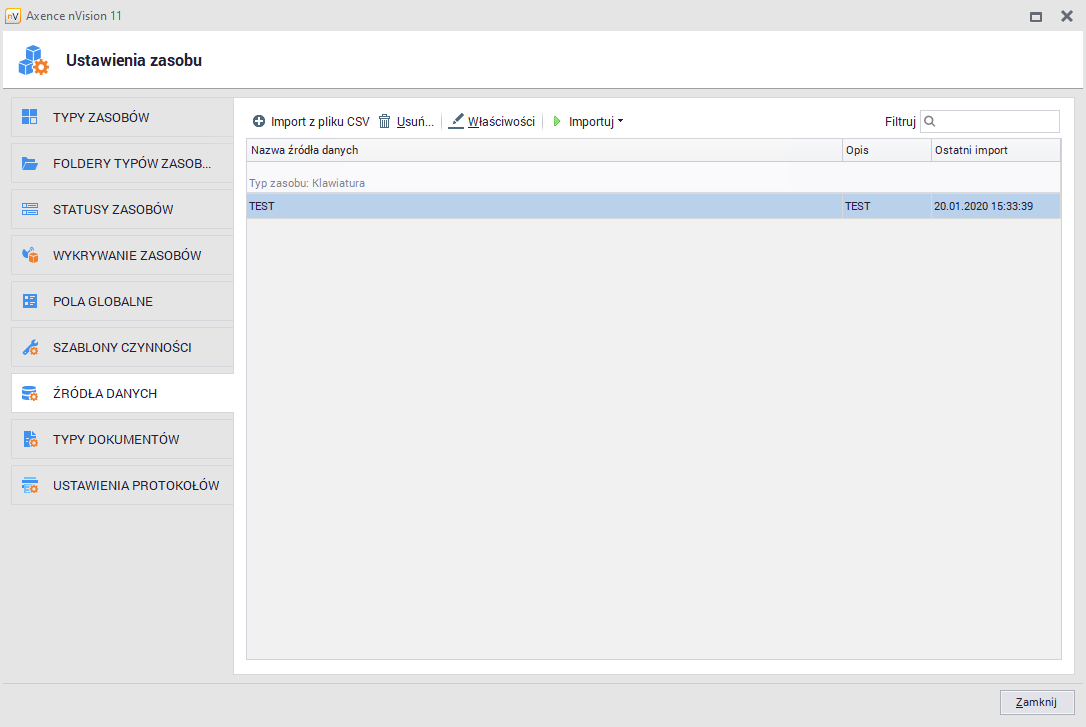
Task: Open the Ustawienia protokołów section
Action: point(135,485)
